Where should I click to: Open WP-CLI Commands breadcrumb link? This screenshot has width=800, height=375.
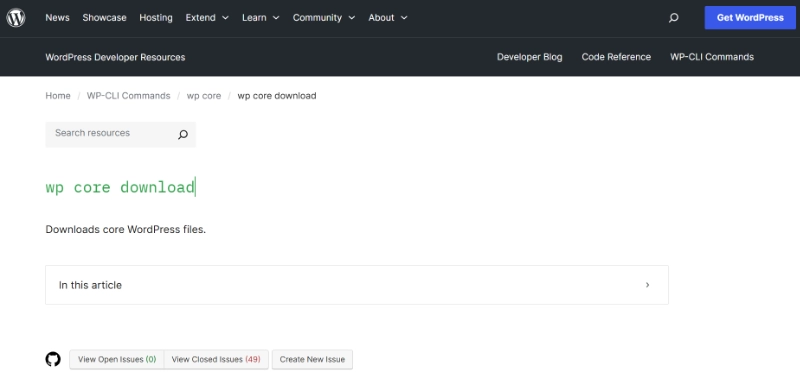click(x=129, y=96)
